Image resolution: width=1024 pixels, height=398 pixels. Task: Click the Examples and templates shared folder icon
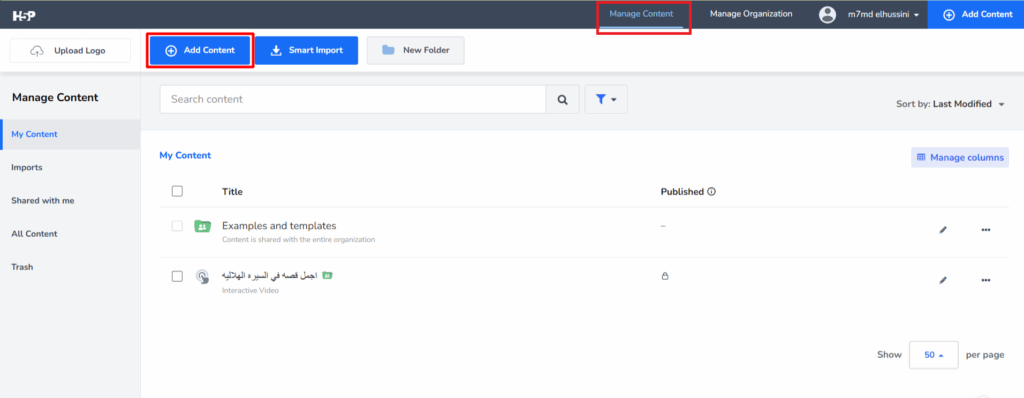pyautogui.click(x=202, y=227)
